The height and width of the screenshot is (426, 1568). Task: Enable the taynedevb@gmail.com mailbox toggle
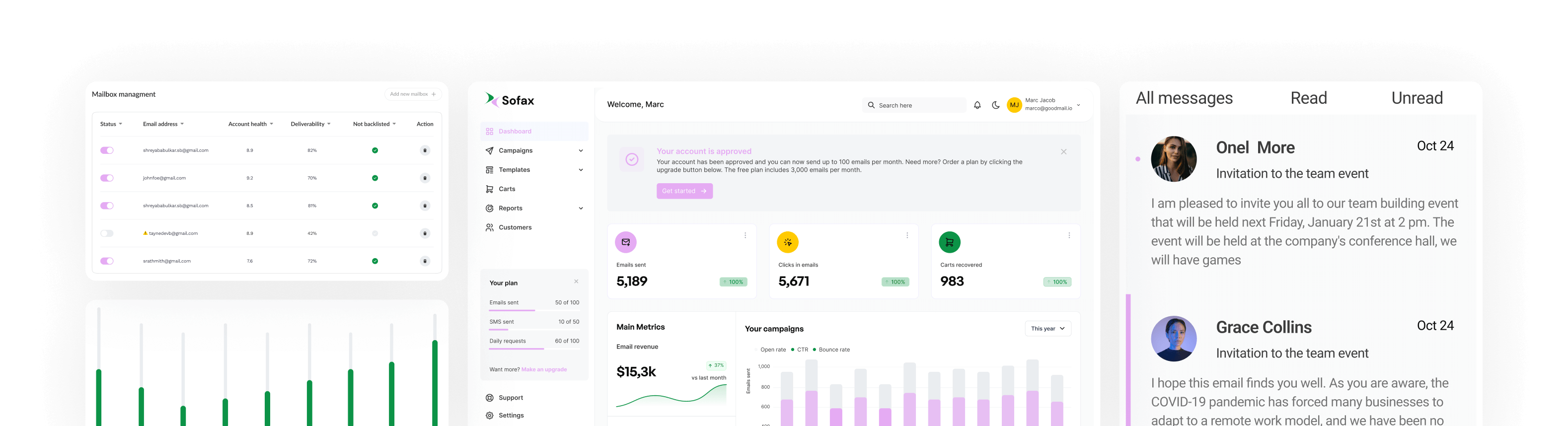click(107, 234)
